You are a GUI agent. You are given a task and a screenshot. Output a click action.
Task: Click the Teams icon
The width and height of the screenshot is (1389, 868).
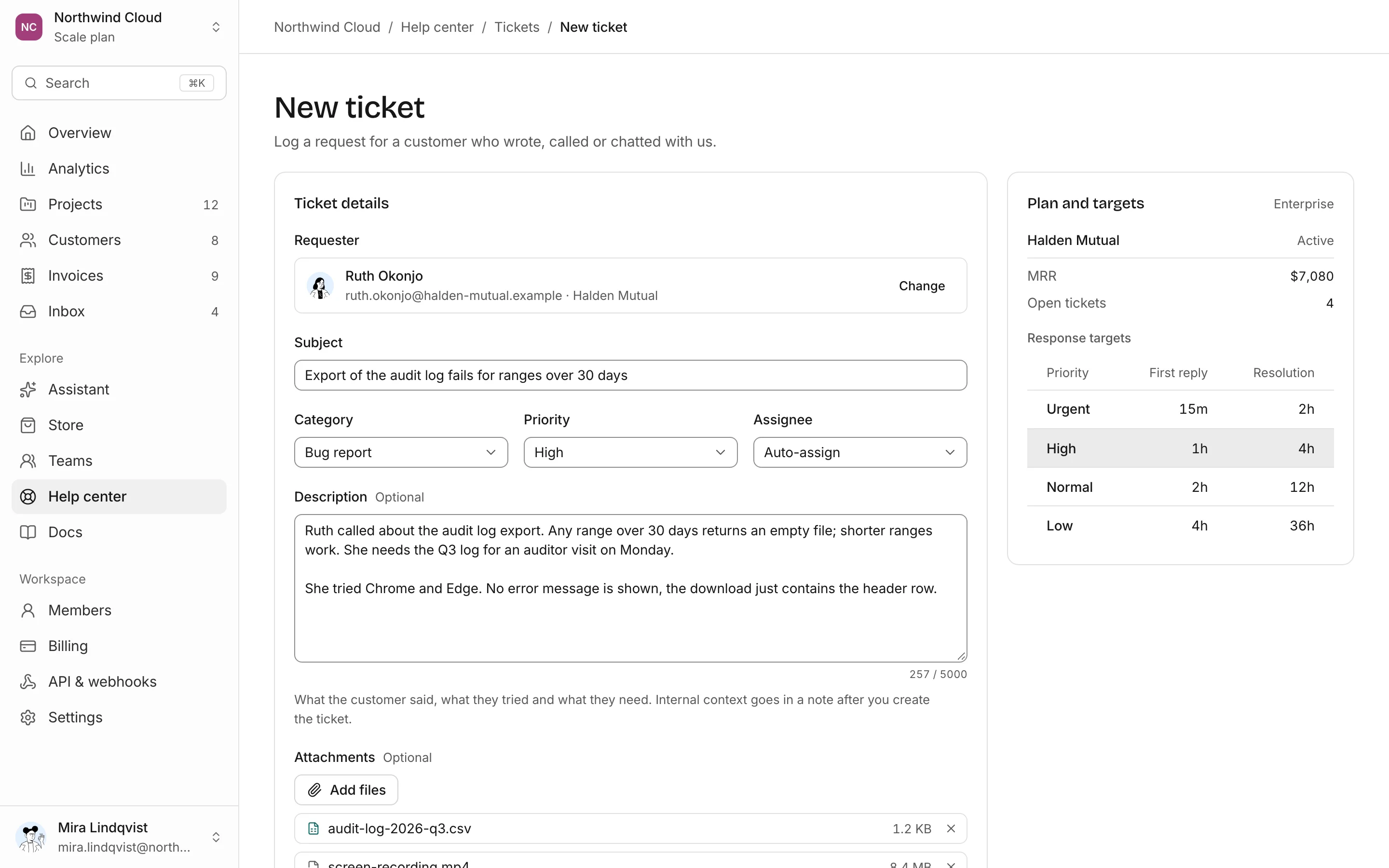point(27,461)
